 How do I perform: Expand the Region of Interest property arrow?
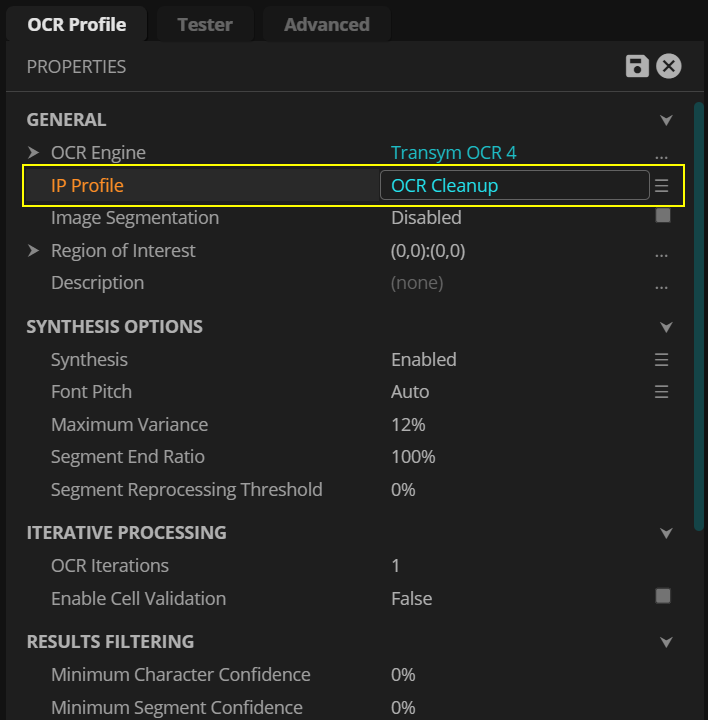(34, 251)
